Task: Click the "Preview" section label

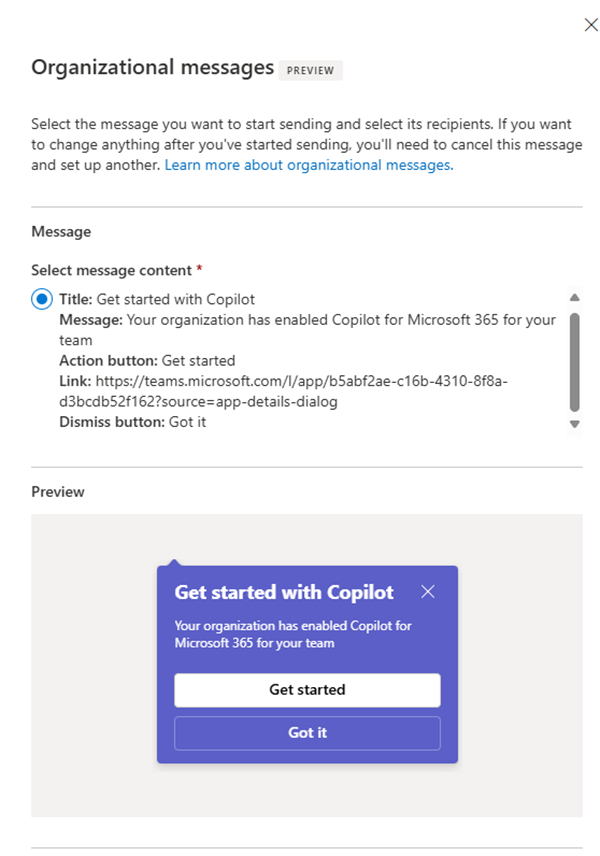Action: (57, 491)
